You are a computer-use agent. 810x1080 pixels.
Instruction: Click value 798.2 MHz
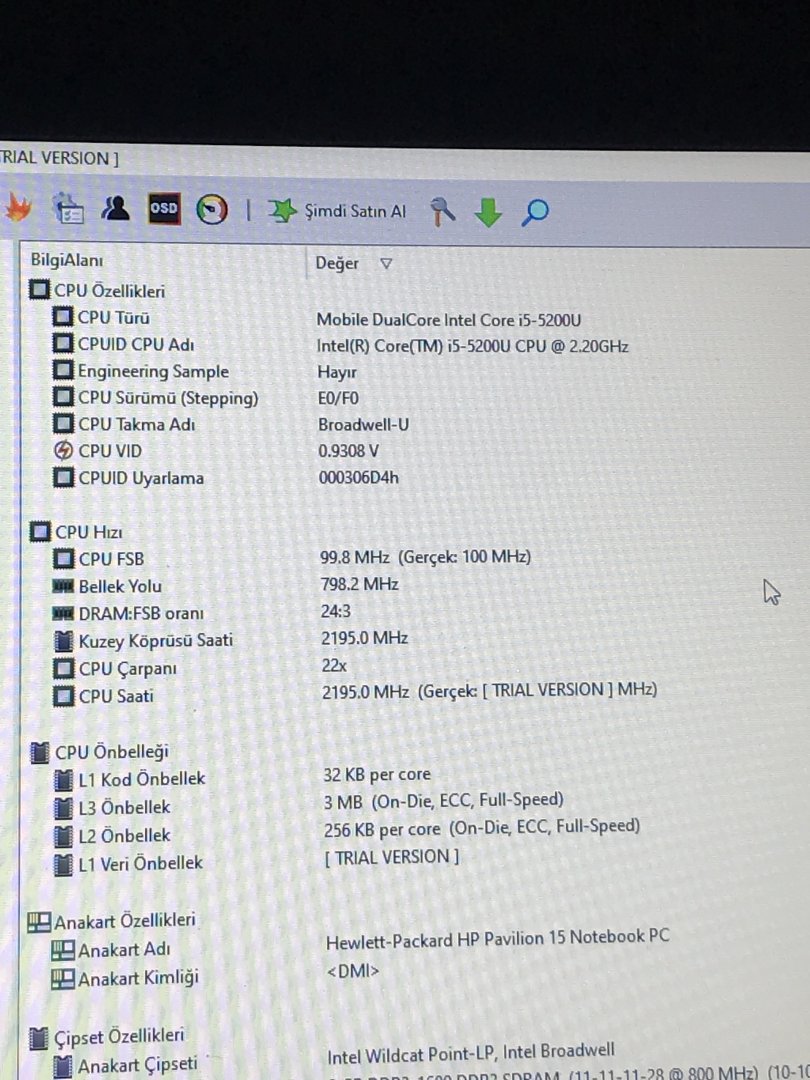point(360,584)
